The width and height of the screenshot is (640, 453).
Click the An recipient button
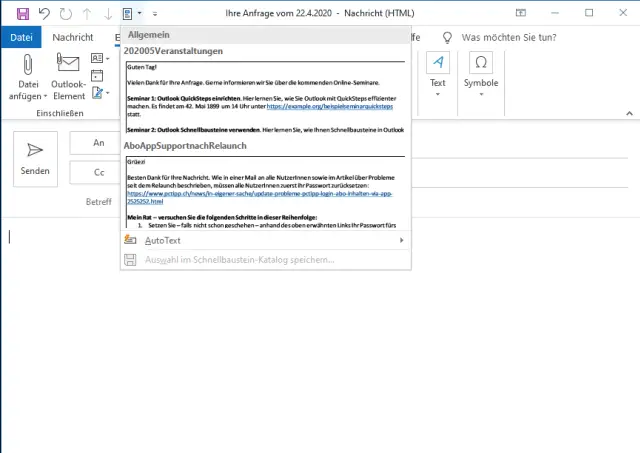(x=98, y=143)
